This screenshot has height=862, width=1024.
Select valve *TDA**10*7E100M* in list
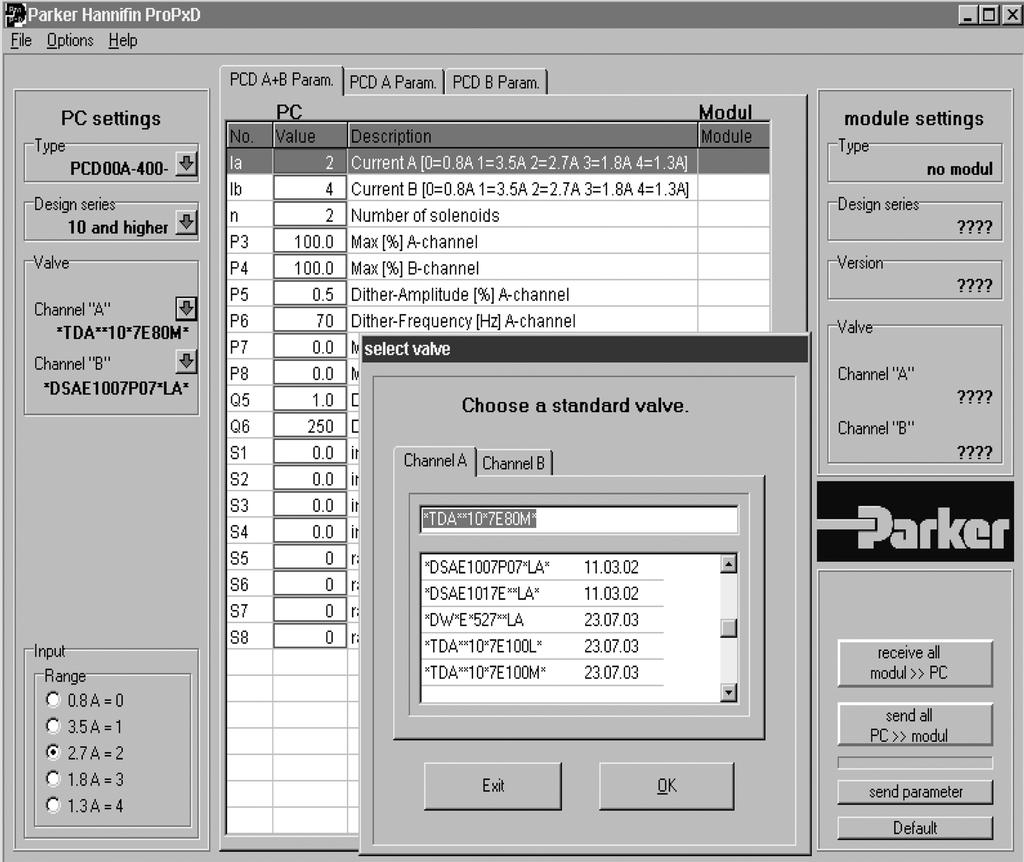tap(542, 673)
